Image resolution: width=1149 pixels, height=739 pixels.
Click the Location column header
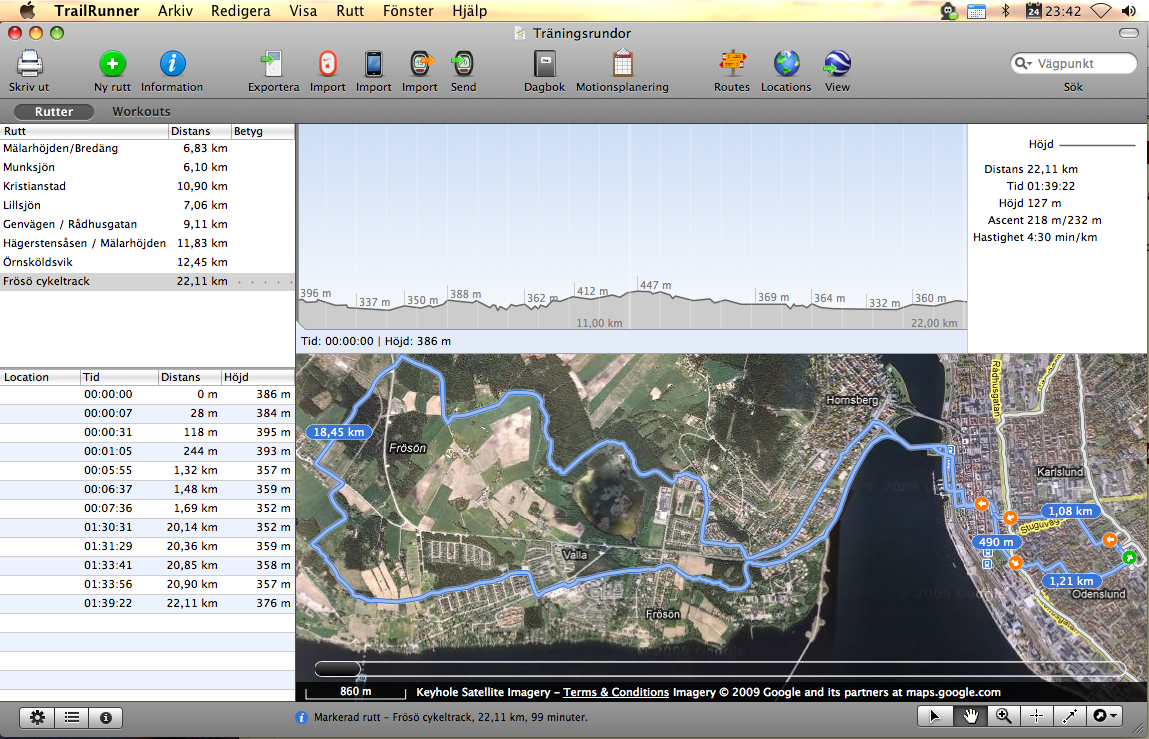pyautogui.click(x=40, y=377)
